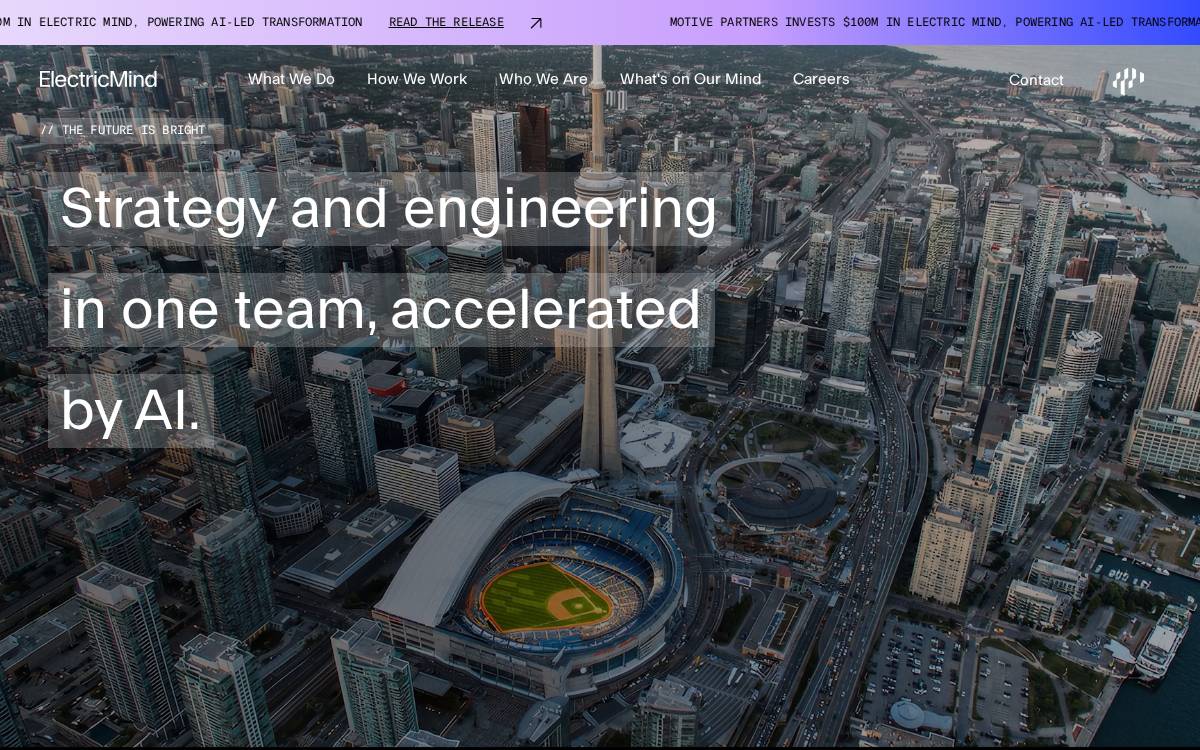Click the 'by AI.' headline line
1200x750 pixels.
coord(130,410)
